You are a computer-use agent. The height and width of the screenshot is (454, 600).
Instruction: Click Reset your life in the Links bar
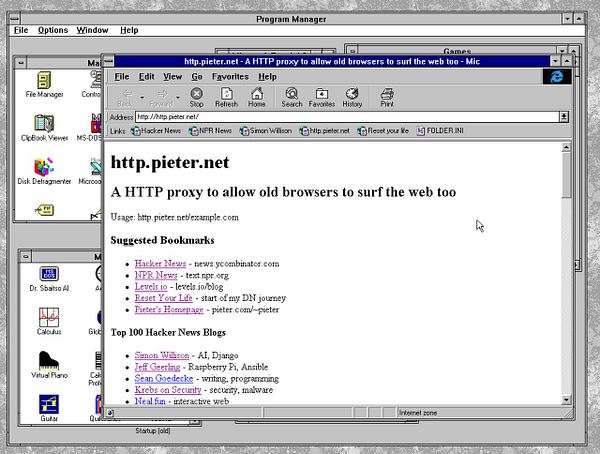383,131
